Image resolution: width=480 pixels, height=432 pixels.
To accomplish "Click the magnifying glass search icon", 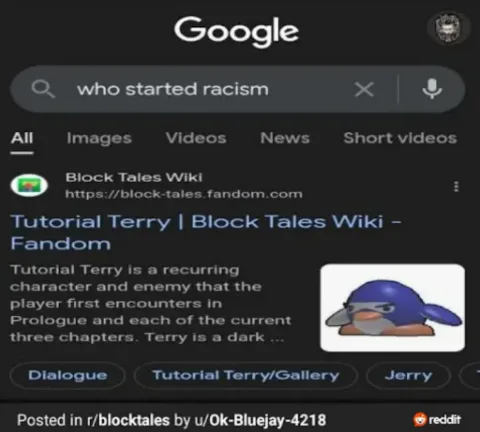I will coord(43,89).
